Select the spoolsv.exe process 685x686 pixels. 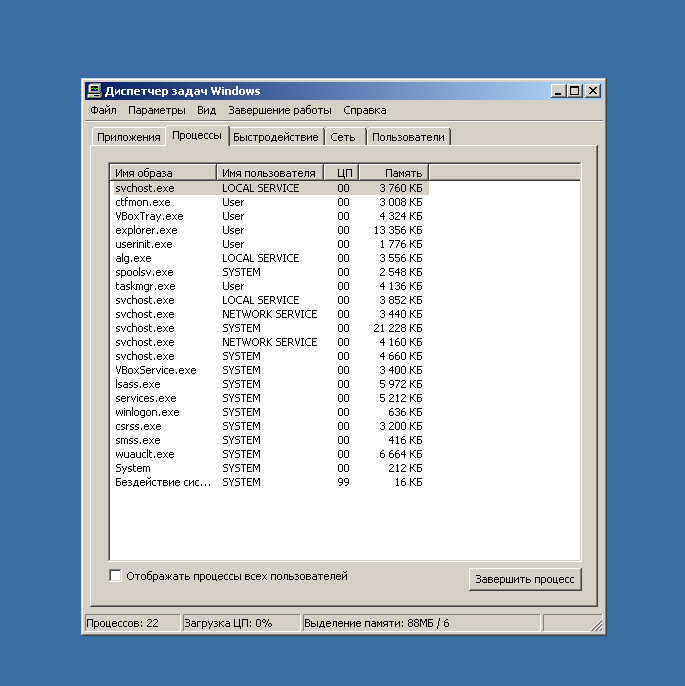coord(269,272)
